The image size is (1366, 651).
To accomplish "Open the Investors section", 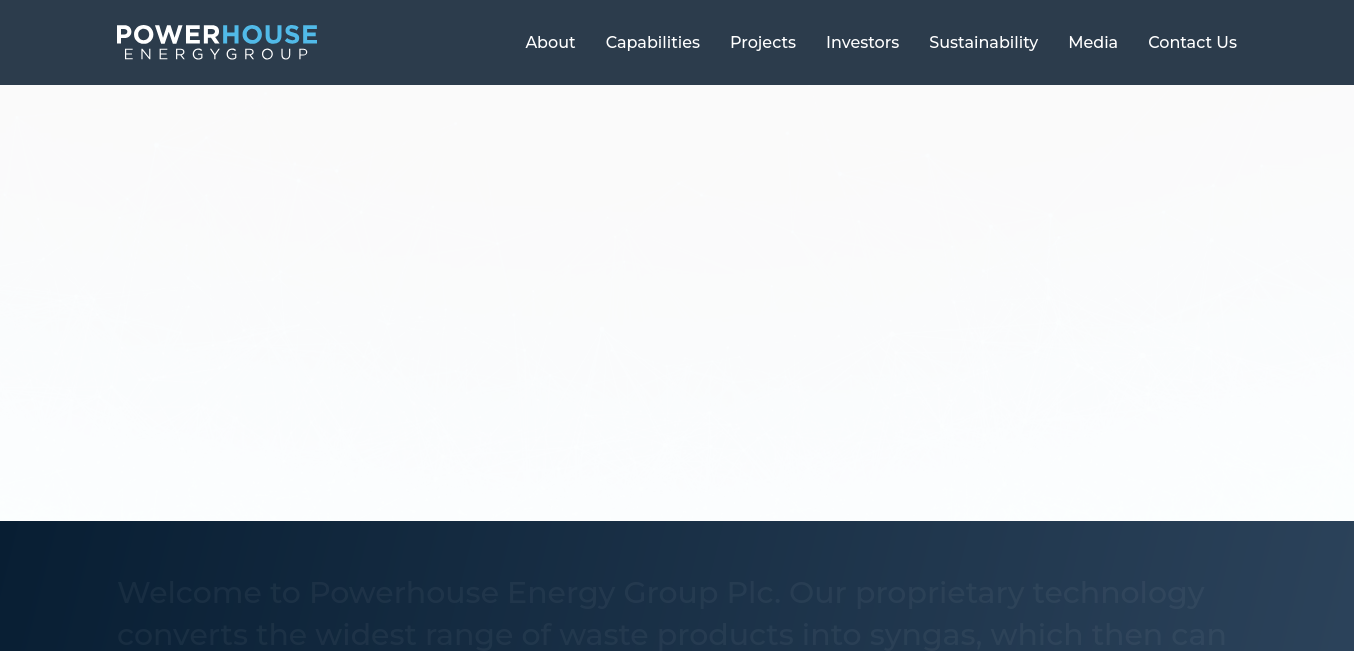I will 862,42.
